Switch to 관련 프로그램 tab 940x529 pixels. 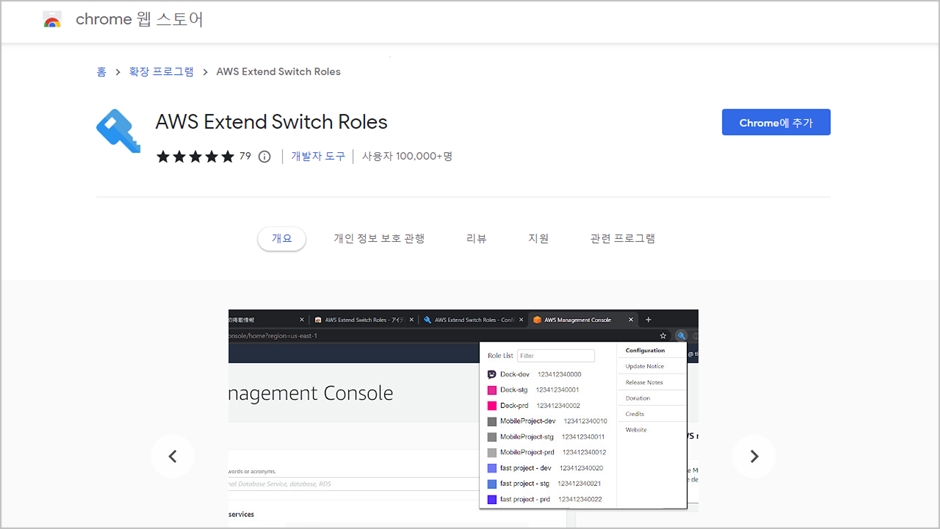pos(622,238)
